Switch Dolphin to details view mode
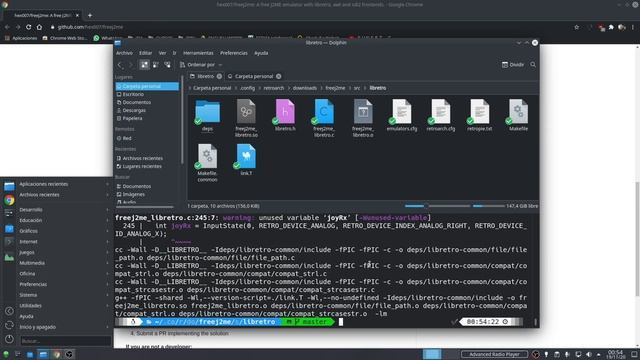The height and width of the screenshot is (360, 640). coord(167,64)
